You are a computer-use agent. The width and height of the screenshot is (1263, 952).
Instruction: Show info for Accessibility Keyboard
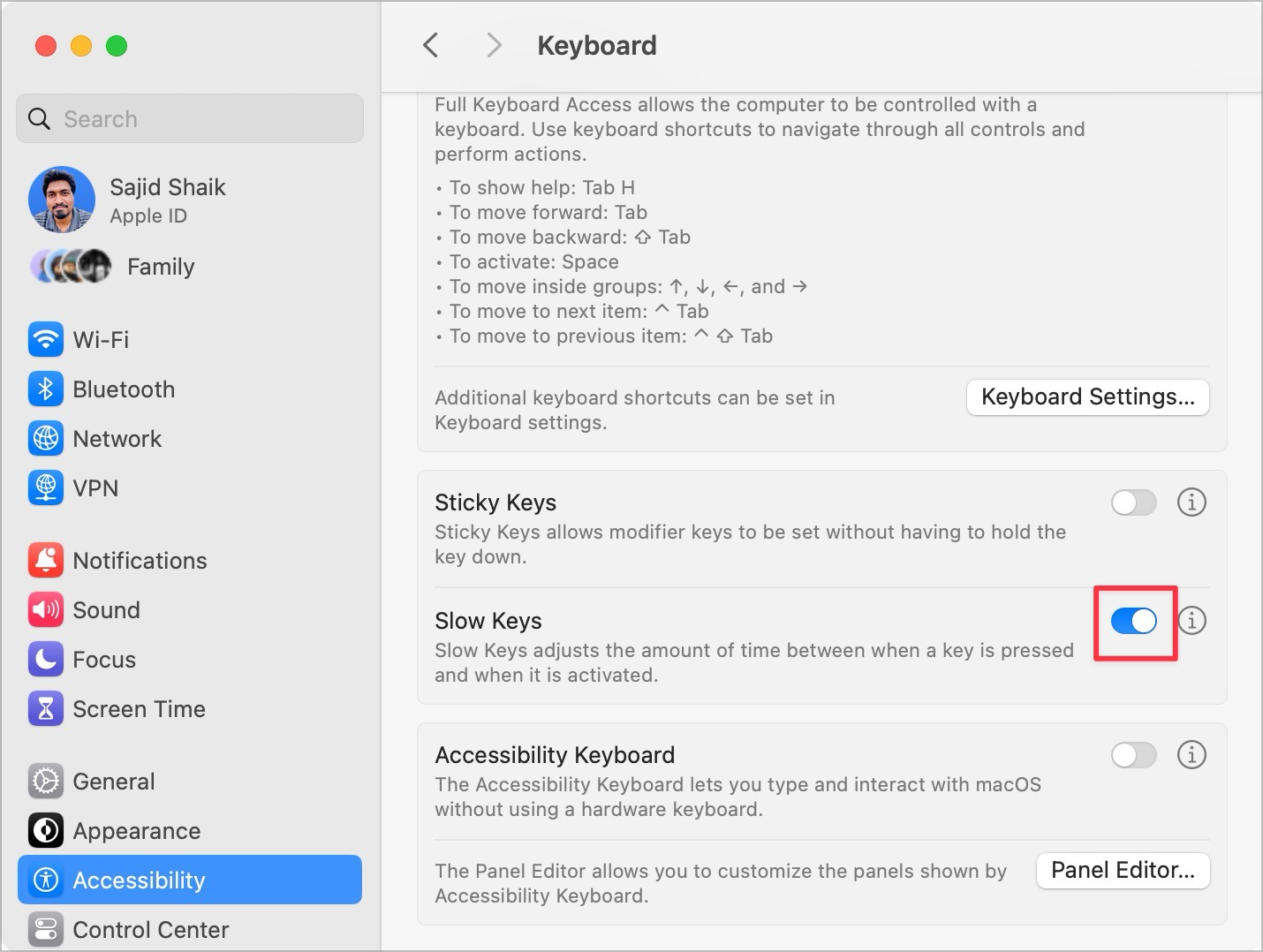[1191, 755]
